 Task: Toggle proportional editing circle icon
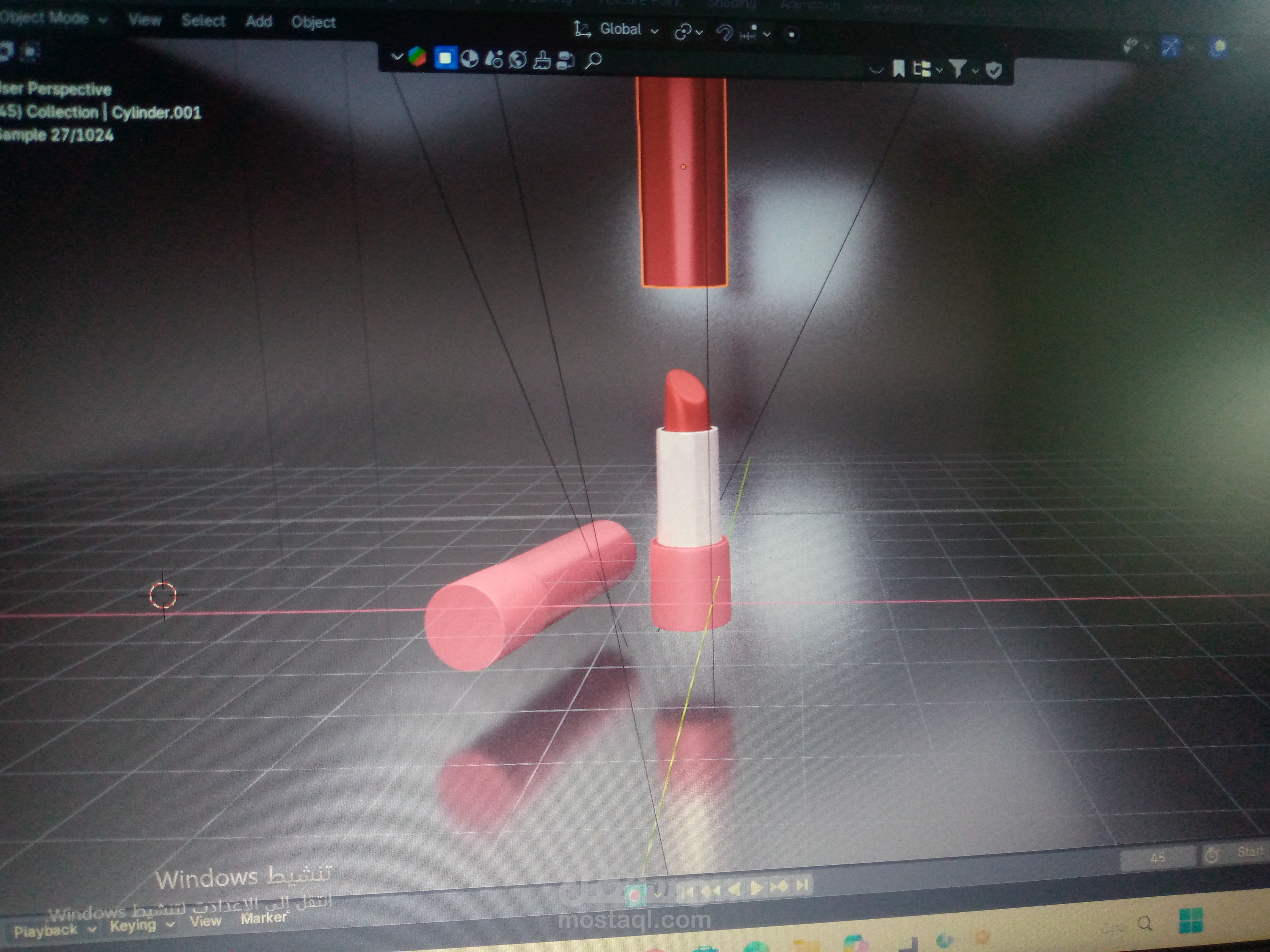tap(792, 34)
